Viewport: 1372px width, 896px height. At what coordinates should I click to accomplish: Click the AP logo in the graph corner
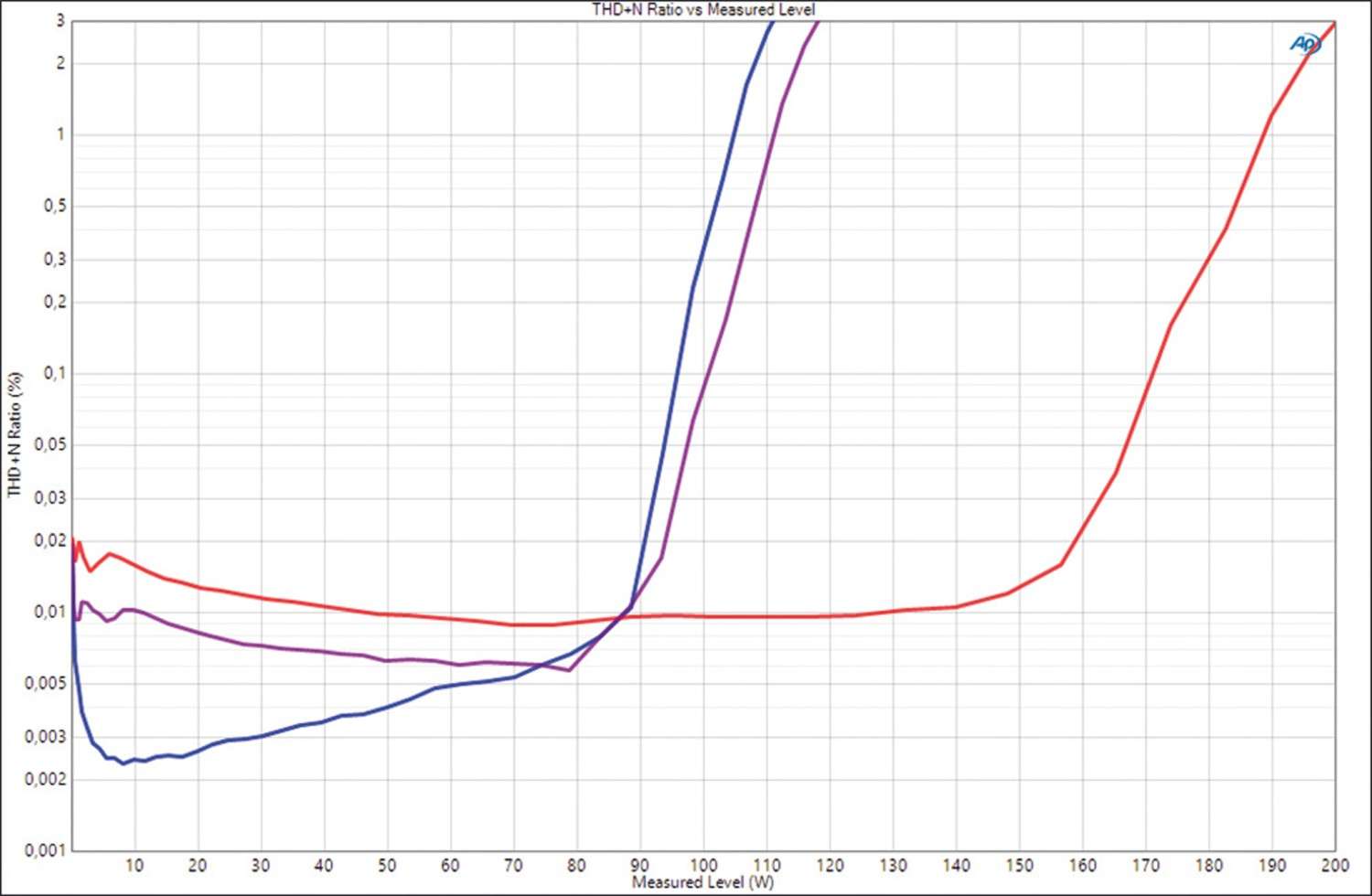(x=1305, y=43)
